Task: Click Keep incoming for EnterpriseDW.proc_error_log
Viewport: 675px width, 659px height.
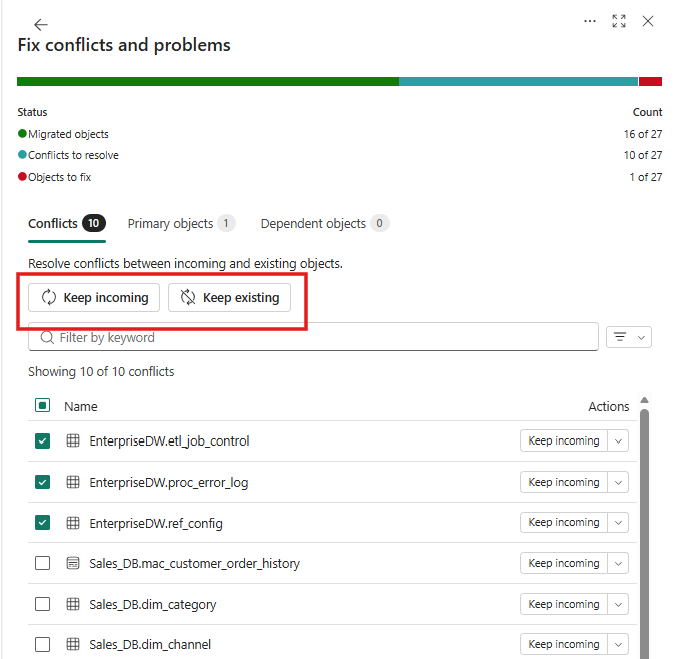Action: point(564,482)
